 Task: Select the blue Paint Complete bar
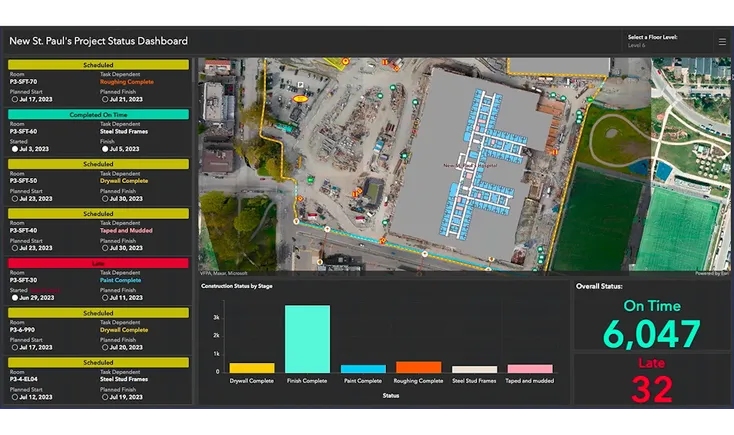(363, 369)
